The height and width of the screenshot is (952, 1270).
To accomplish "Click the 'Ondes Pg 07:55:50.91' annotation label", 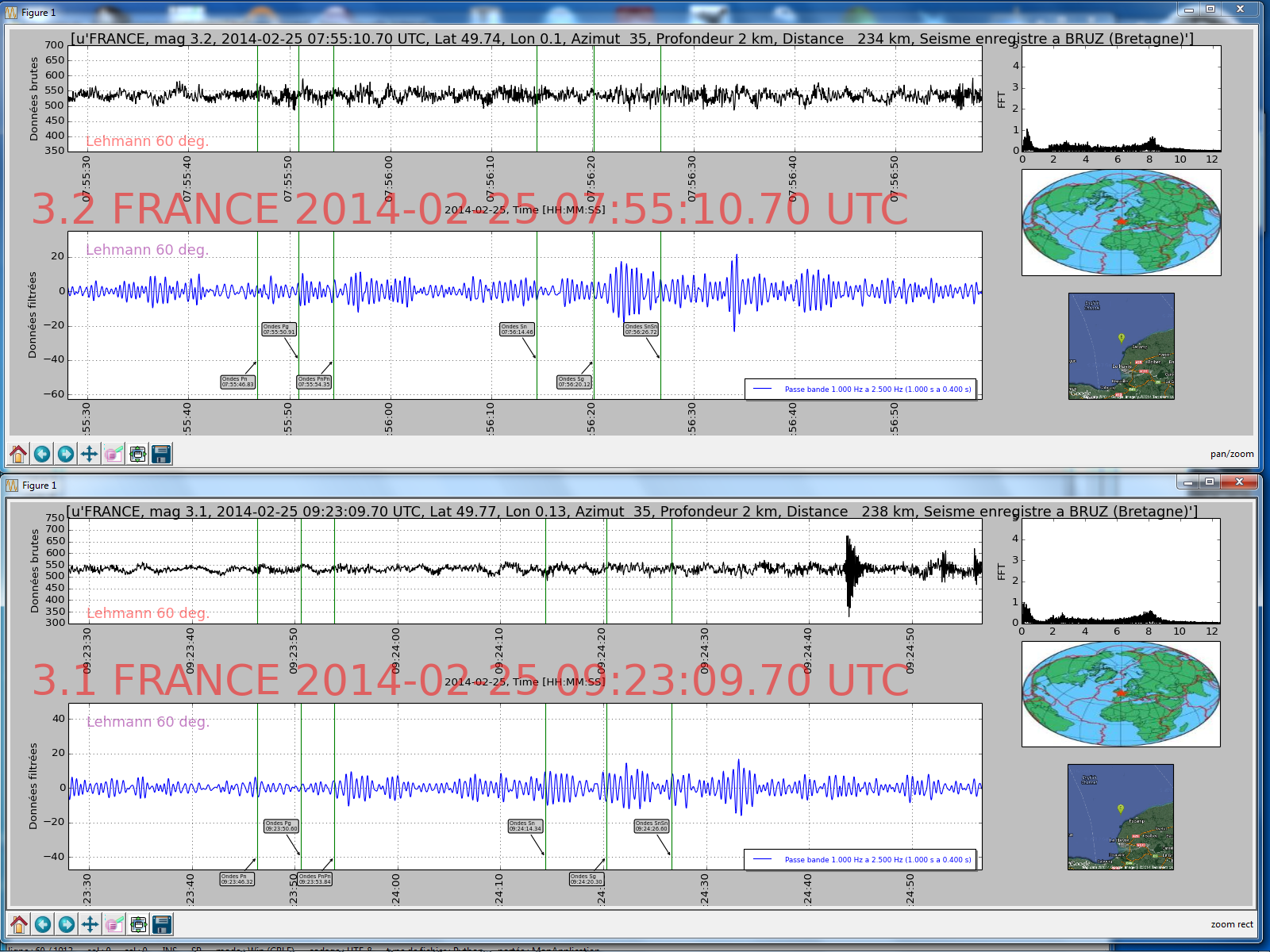I will coord(279,329).
